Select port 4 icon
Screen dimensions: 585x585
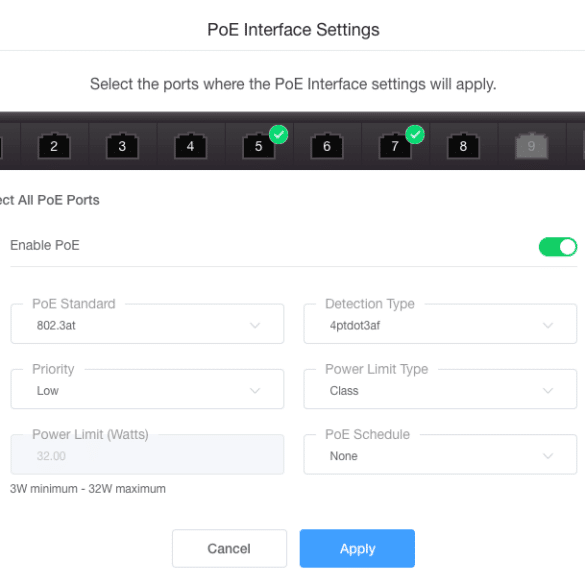point(190,146)
